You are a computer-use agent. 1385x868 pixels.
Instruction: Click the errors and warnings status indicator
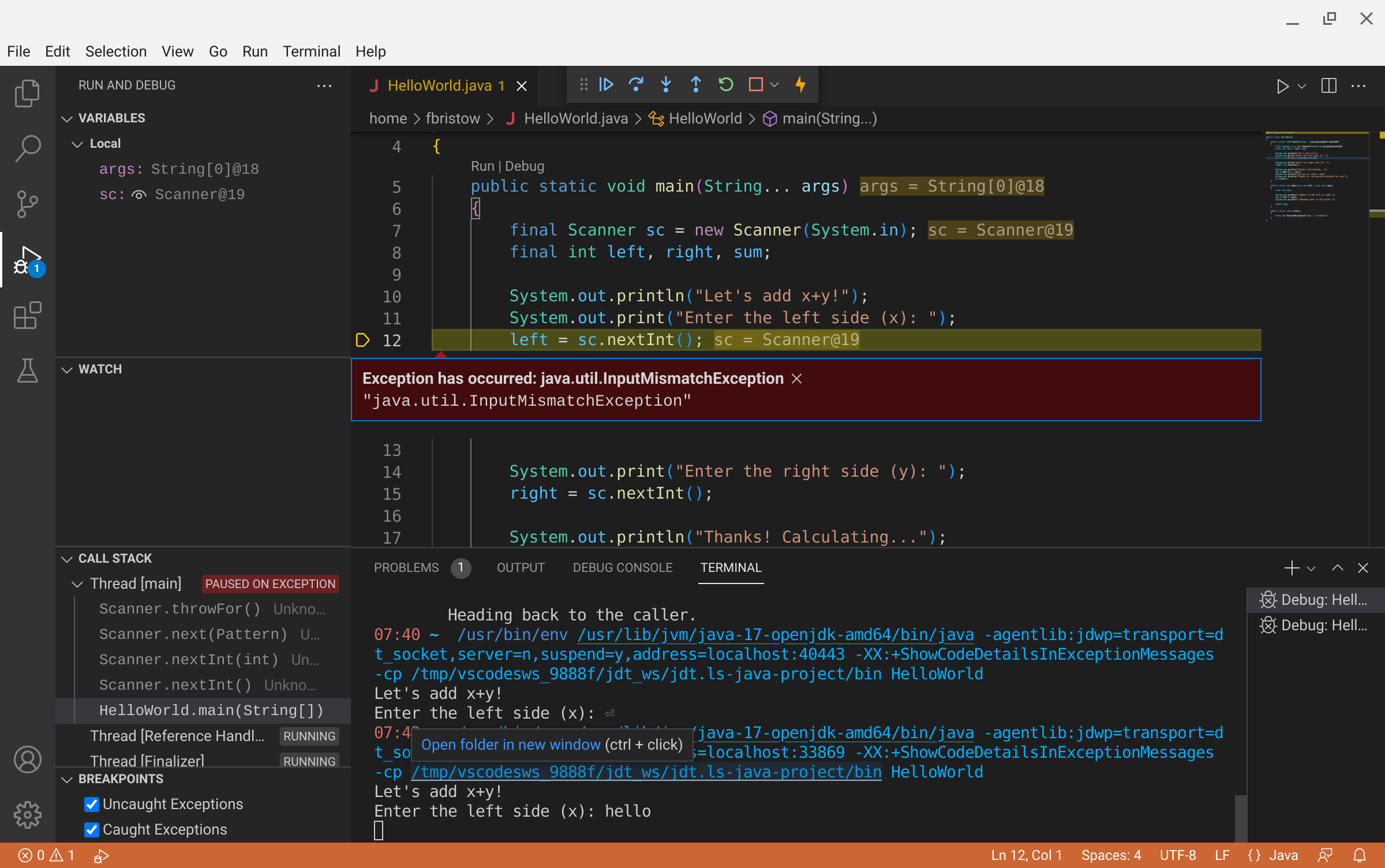(x=46, y=855)
